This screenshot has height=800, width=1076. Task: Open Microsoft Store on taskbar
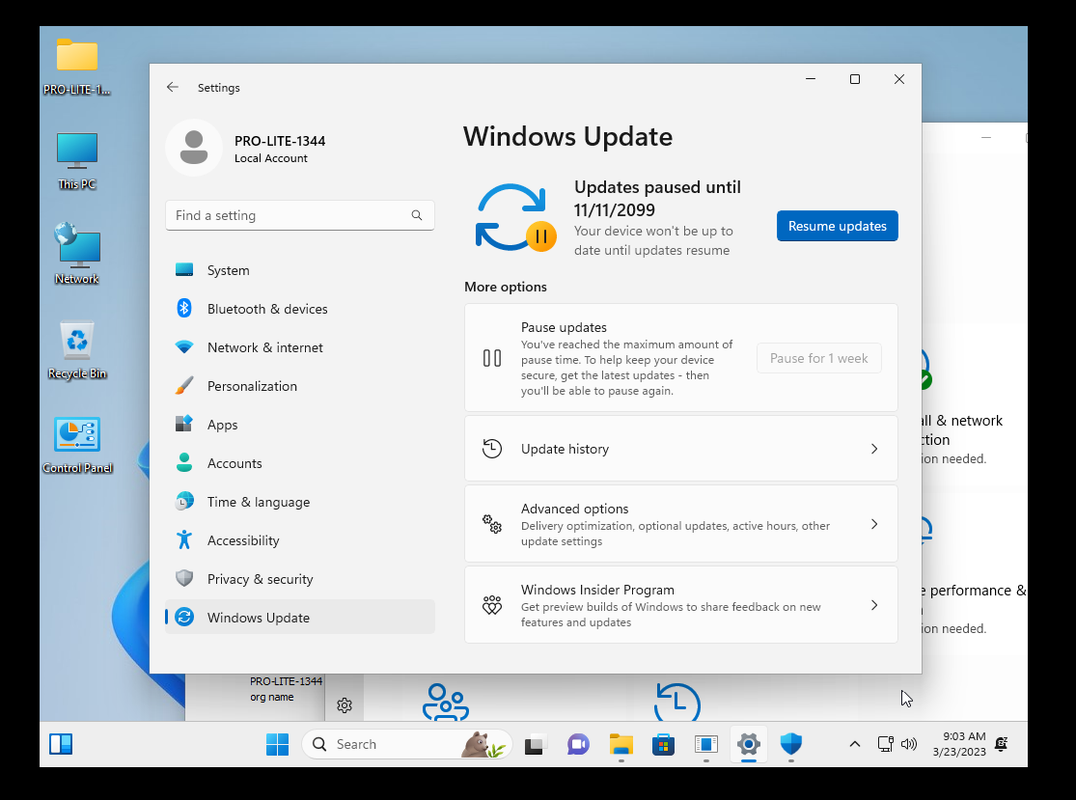coord(664,744)
